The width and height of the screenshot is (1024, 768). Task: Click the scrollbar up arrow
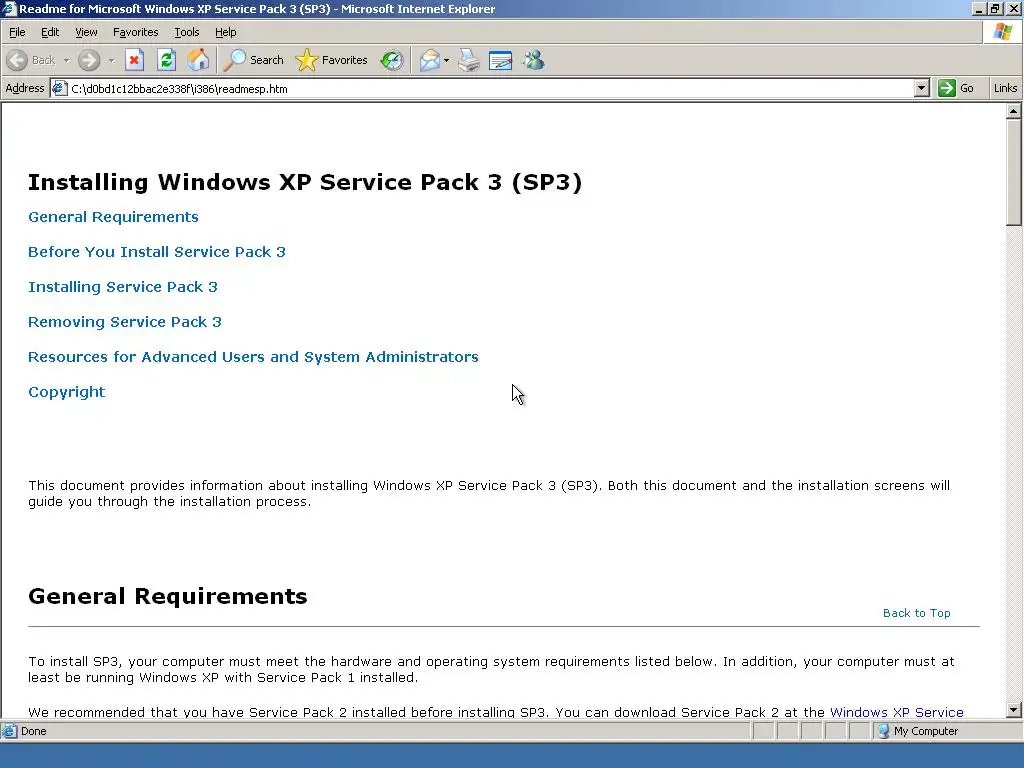[1014, 112]
